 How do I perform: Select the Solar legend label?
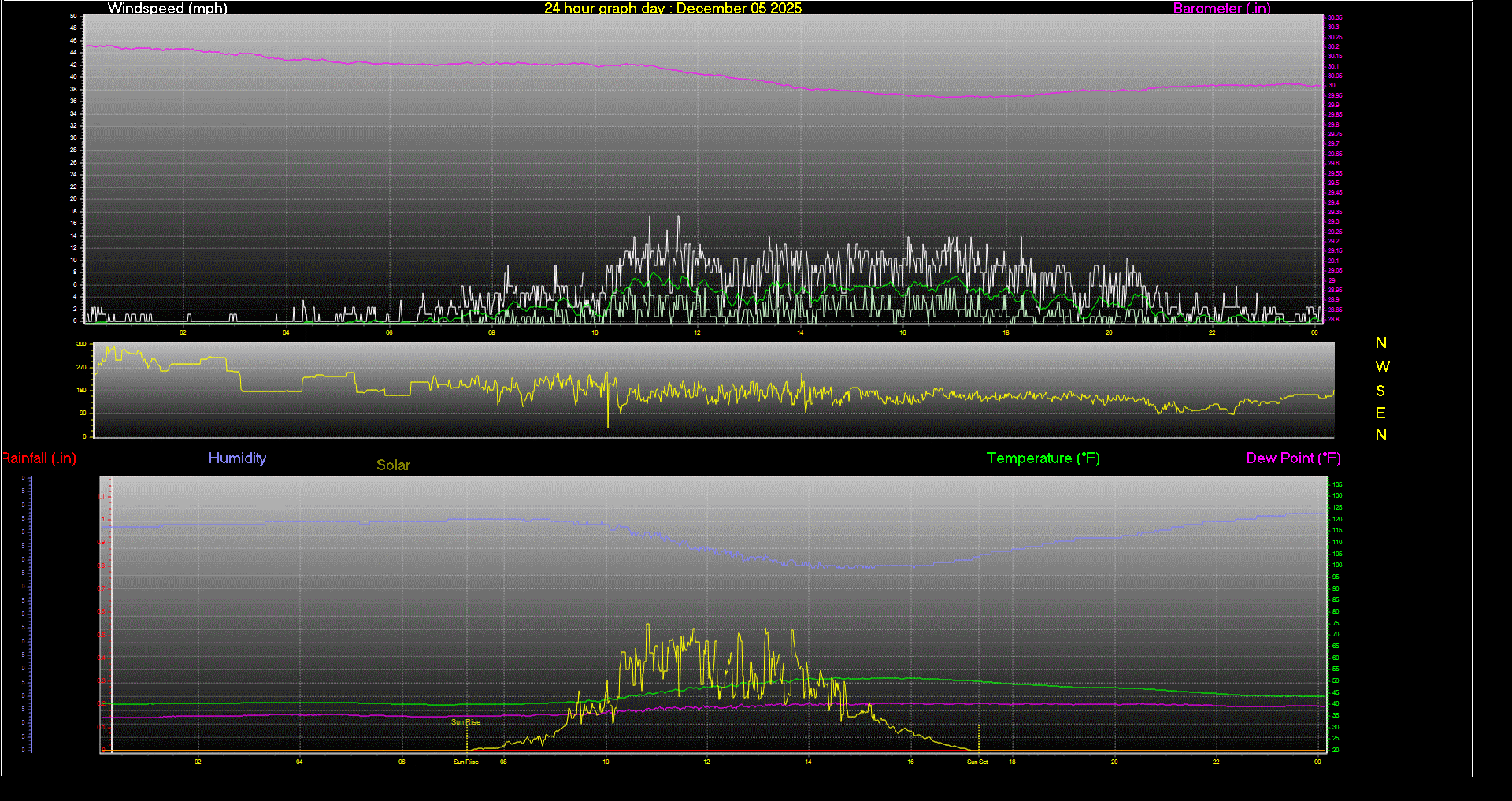coord(393,465)
